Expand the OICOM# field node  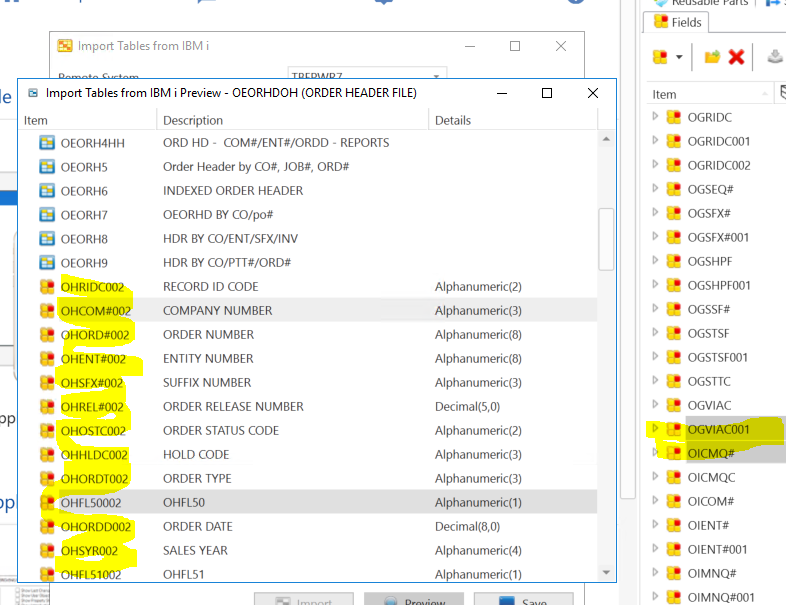(655, 501)
